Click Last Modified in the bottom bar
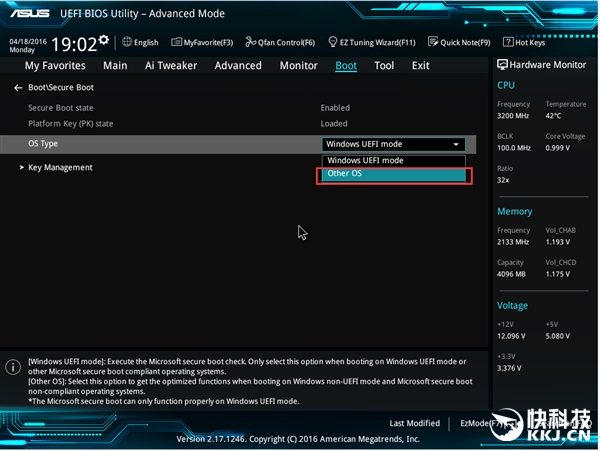 pos(414,423)
